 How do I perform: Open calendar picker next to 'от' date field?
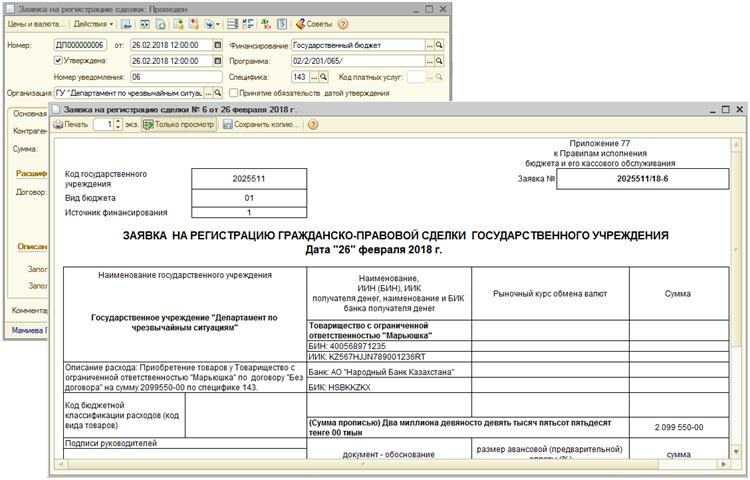(217, 45)
